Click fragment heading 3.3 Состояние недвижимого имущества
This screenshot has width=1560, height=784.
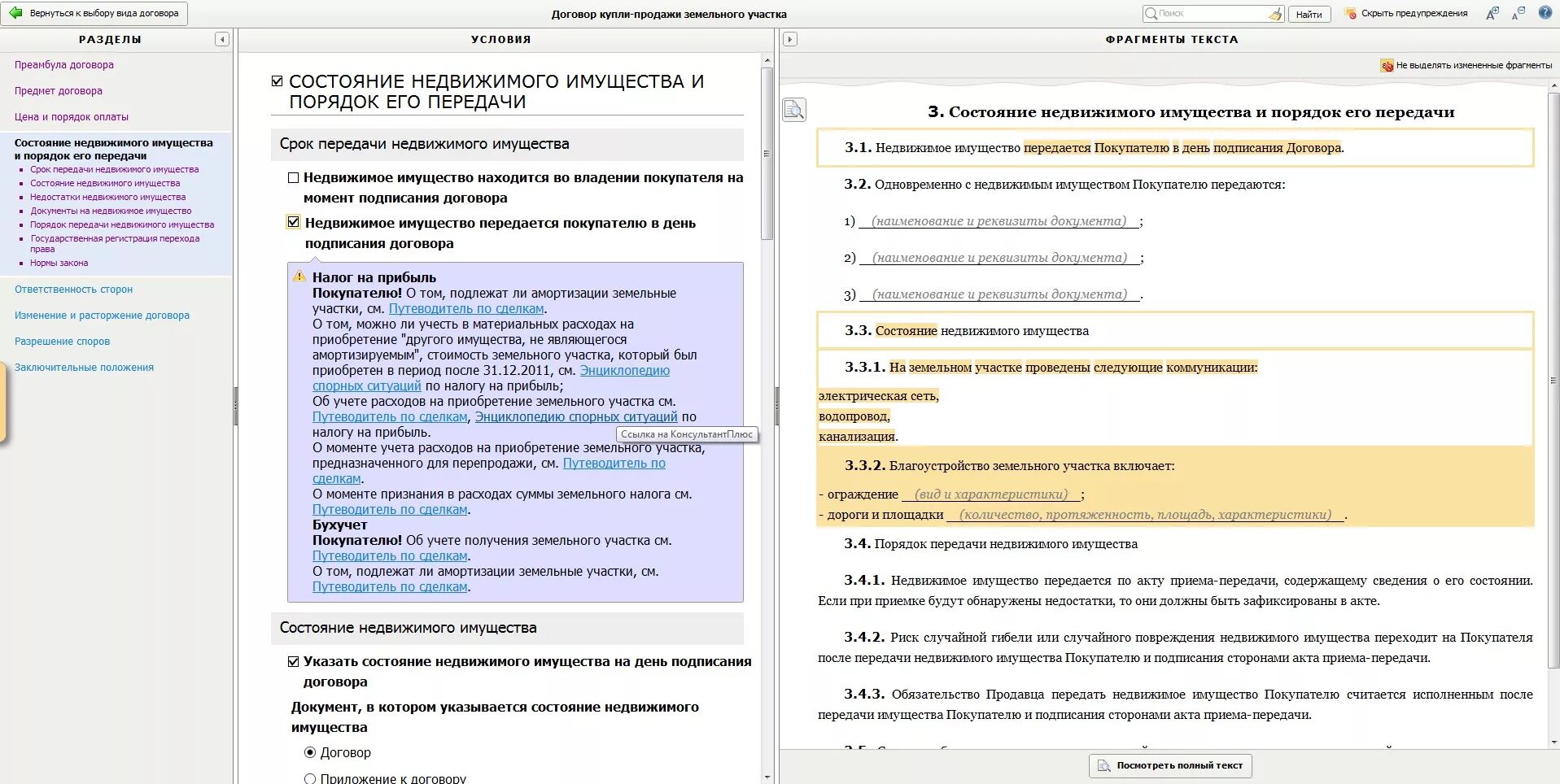point(1175,331)
